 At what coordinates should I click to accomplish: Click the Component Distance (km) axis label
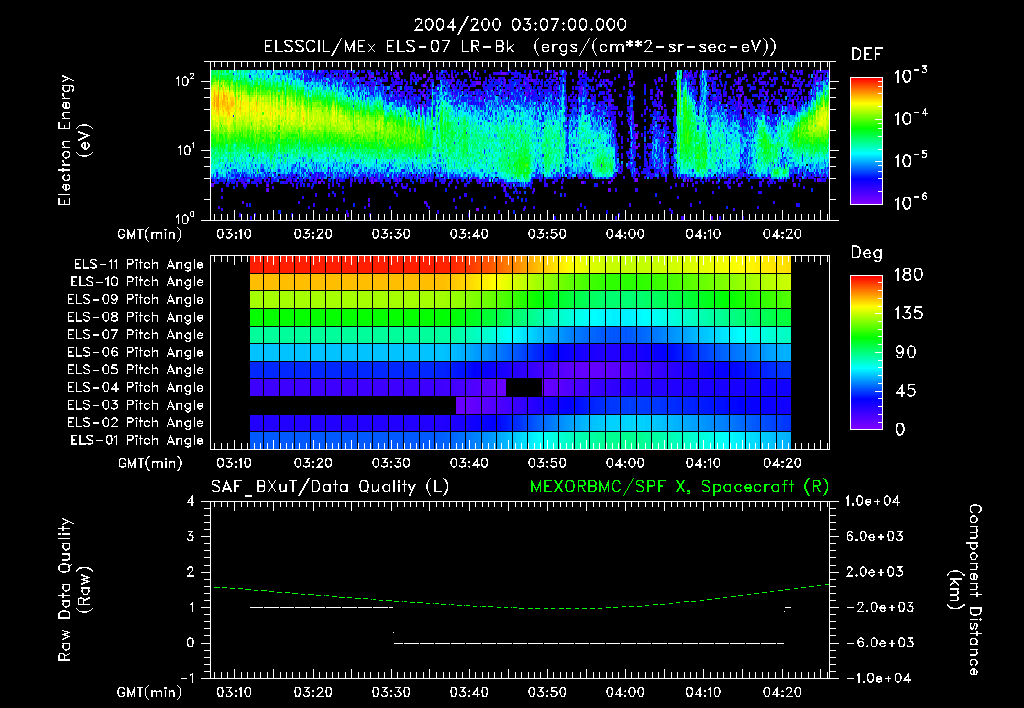pos(965,590)
